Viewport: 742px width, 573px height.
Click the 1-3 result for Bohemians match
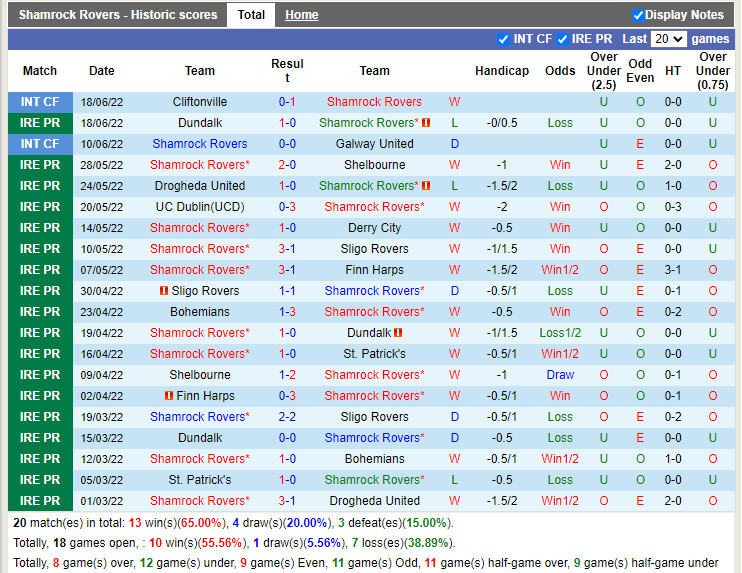[x=287, y=312]
